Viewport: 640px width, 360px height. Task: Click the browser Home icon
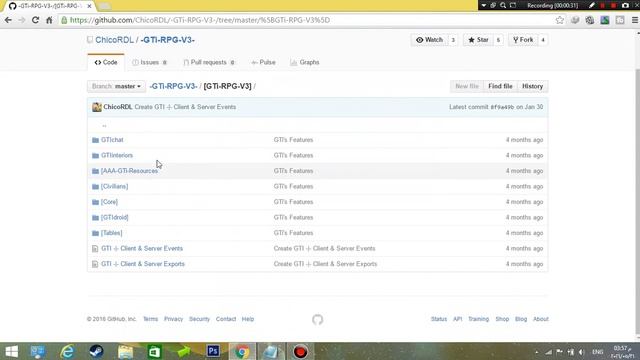[49, 20]
